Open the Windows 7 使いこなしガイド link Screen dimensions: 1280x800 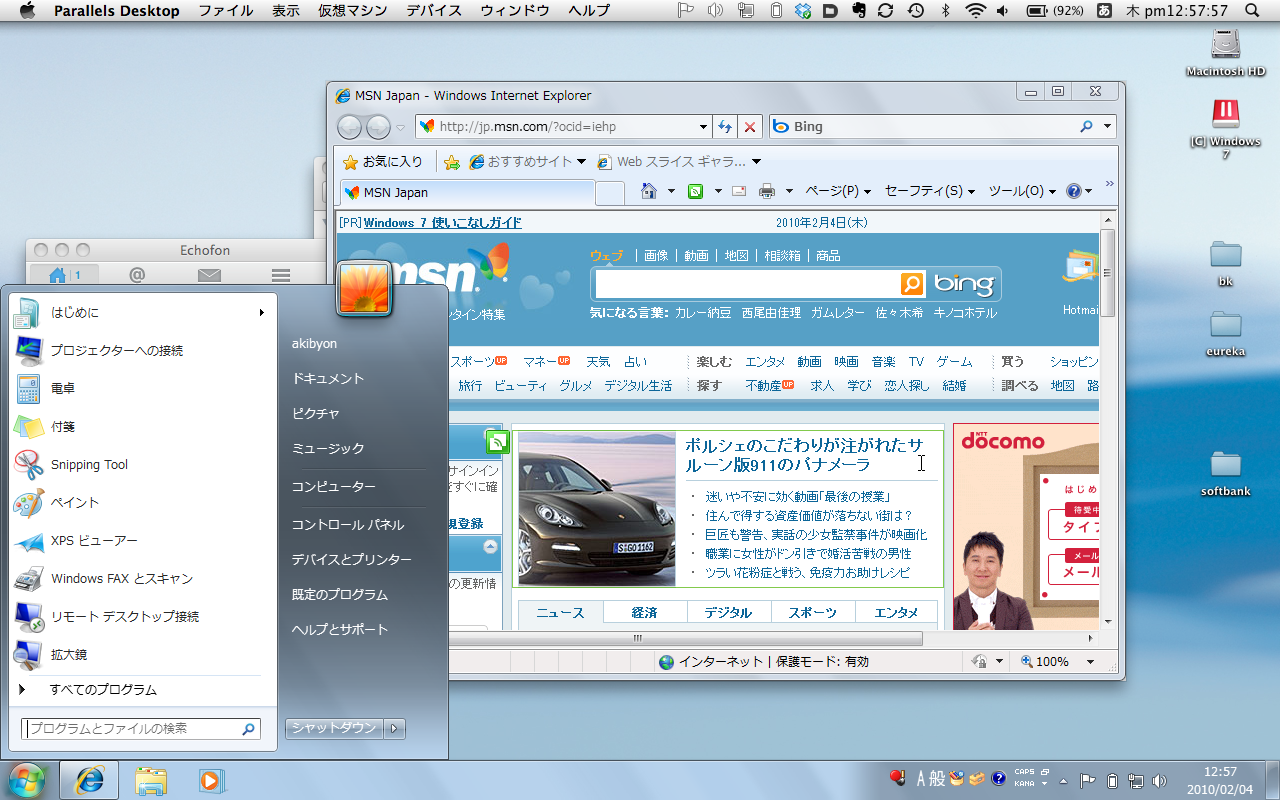[x=443, y=223]
